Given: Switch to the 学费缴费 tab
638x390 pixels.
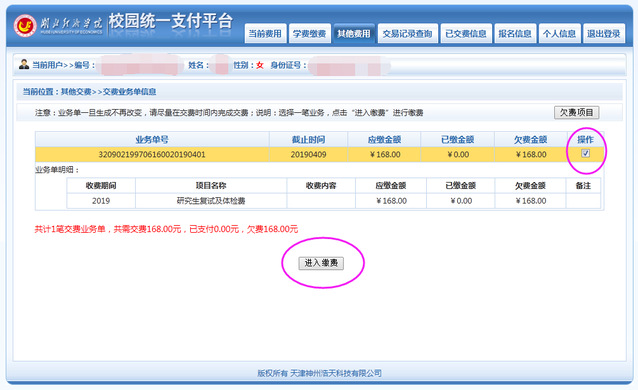Looking at the screenshot, I should point(309,33).
